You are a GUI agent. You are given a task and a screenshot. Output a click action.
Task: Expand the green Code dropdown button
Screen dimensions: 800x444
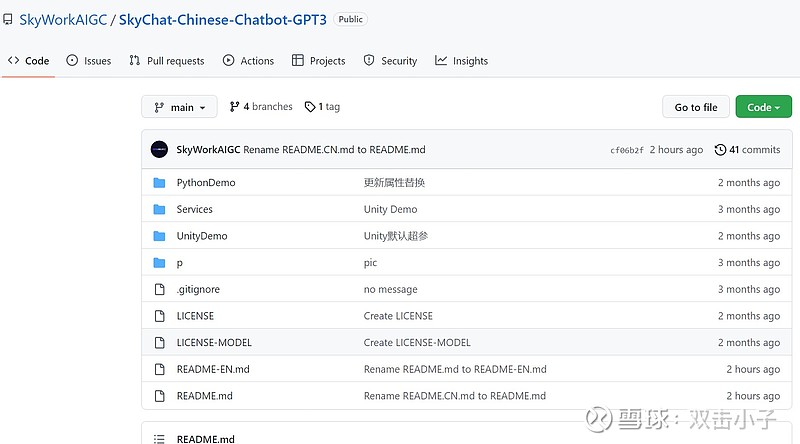coord(763,107)
